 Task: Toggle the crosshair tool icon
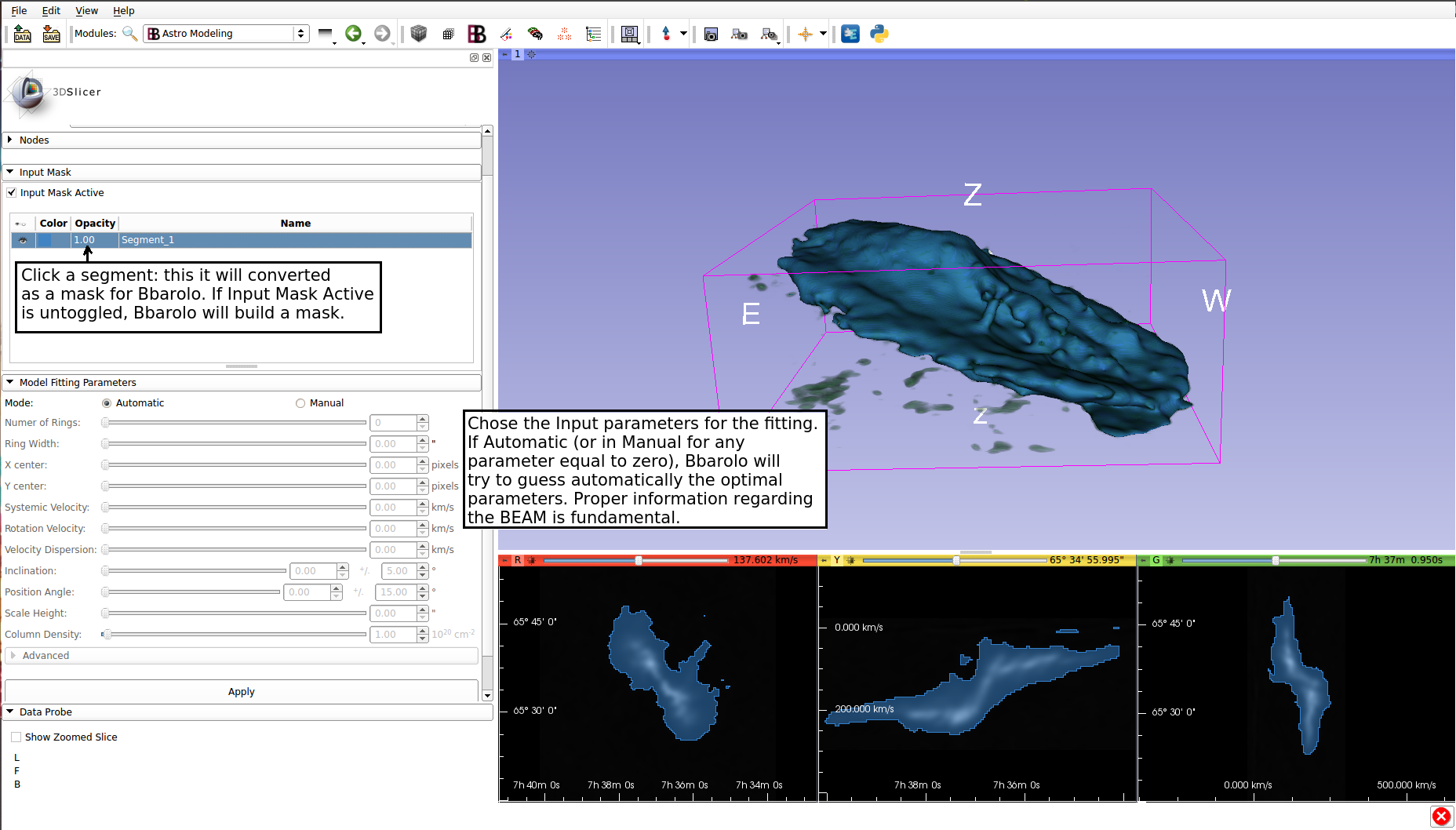[805, 34]
